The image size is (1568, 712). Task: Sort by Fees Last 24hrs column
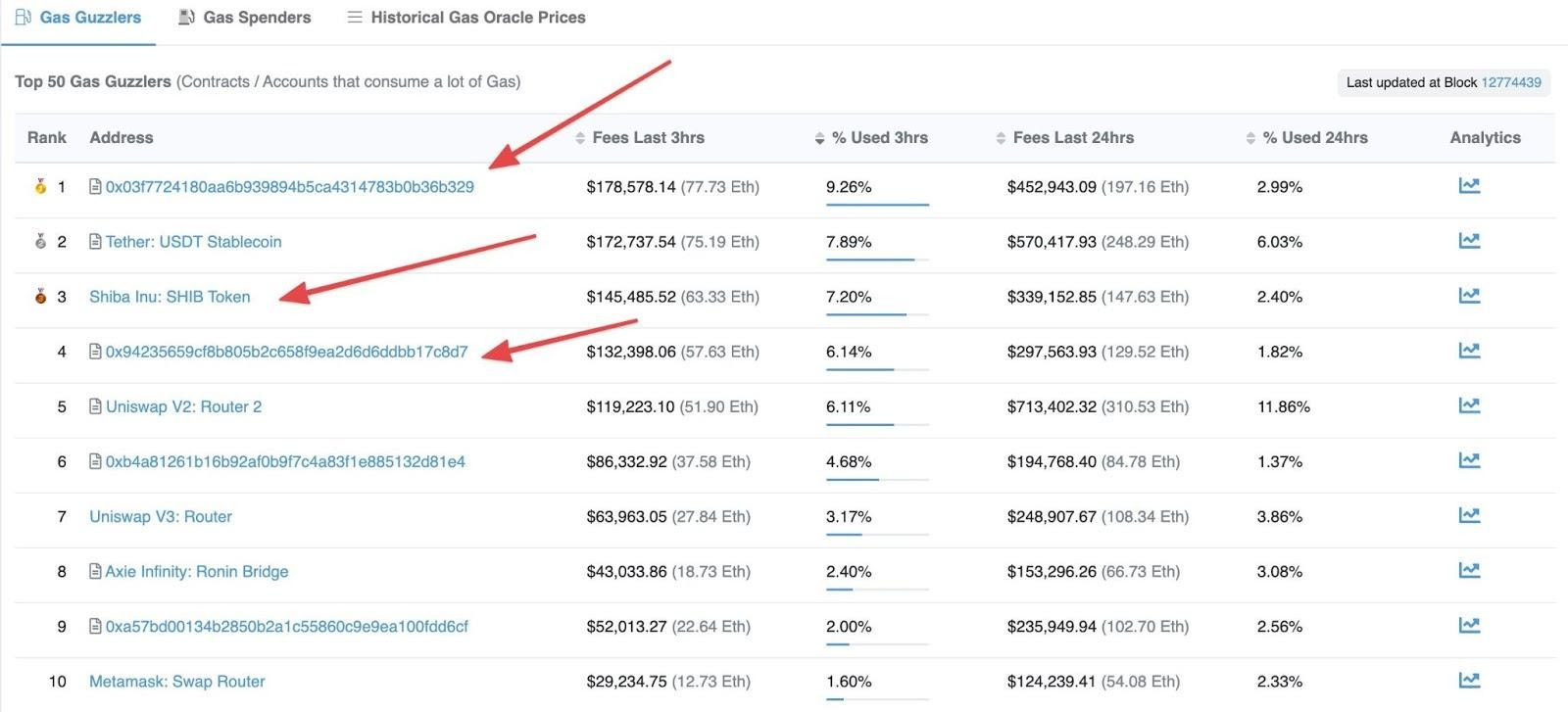(1065, 138)
